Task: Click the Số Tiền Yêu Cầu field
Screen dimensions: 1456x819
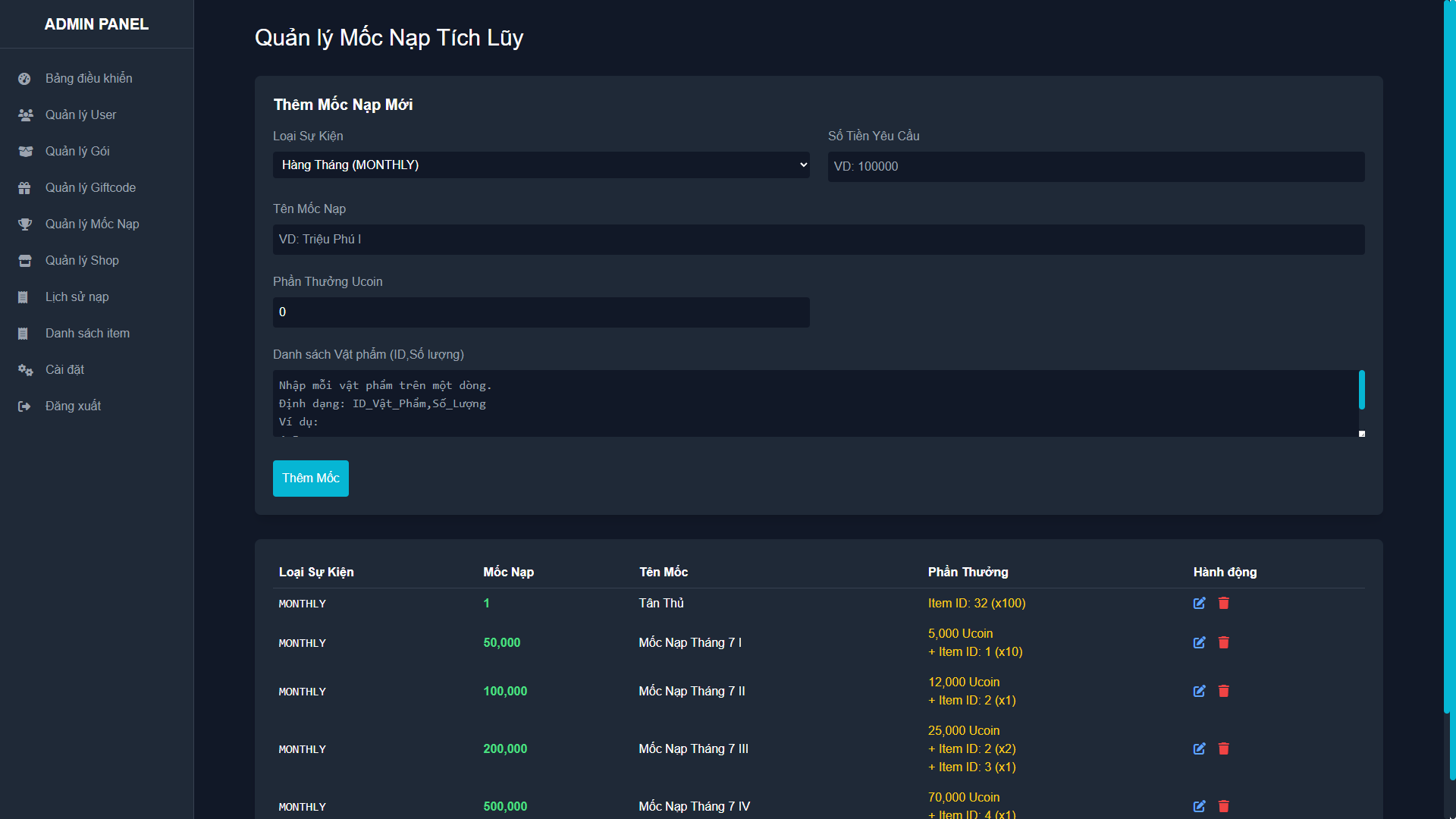Action: [1096, 167]
